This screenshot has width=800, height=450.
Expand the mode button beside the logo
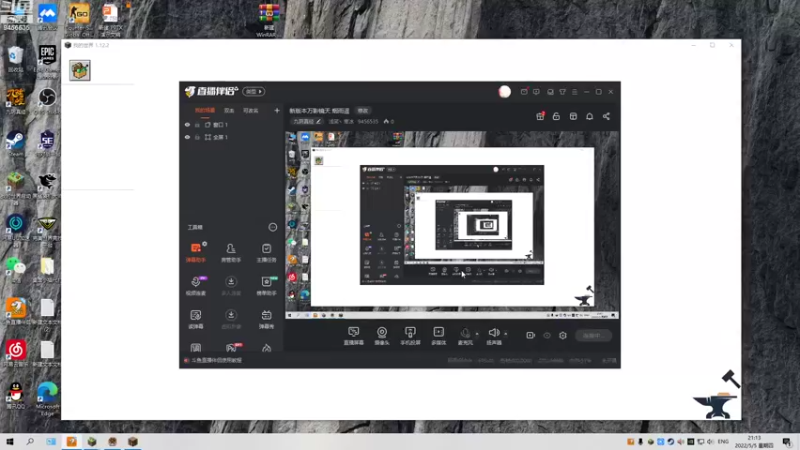pyautogui.click(x=254, y=91)
